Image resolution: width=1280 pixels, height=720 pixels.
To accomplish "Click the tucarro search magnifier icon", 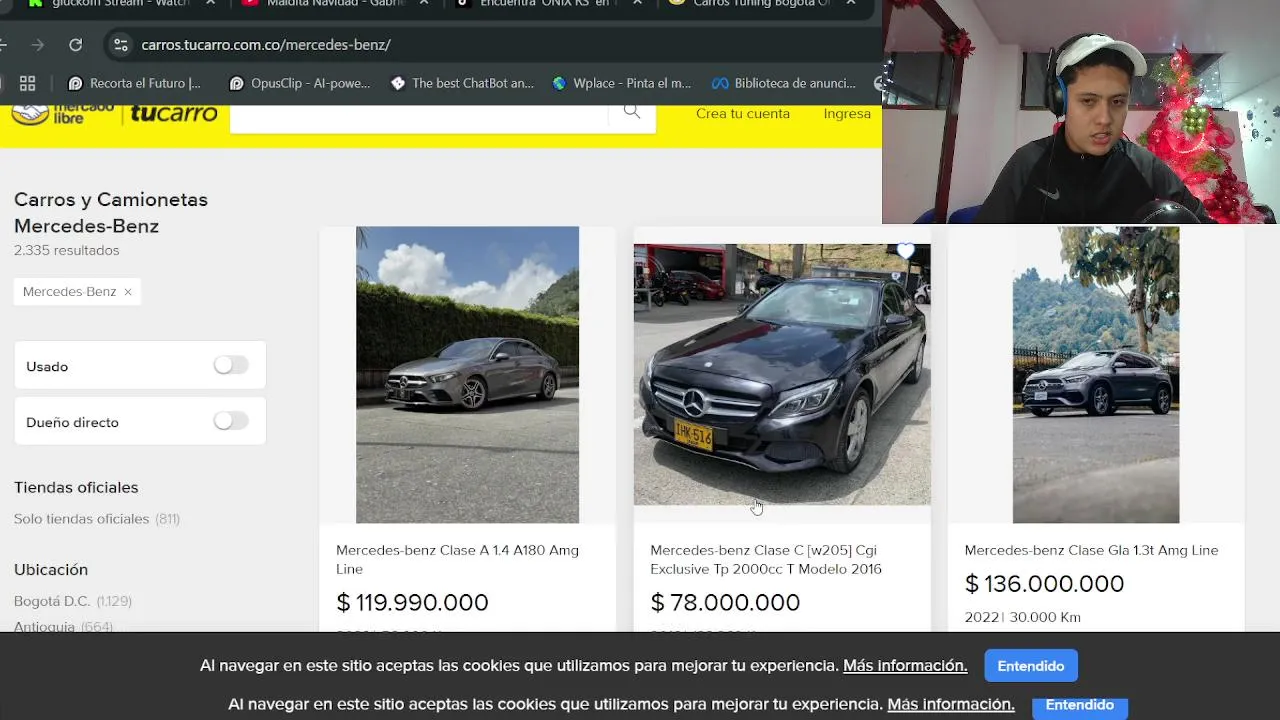I will pyautogui.click(x=632, y=111).
